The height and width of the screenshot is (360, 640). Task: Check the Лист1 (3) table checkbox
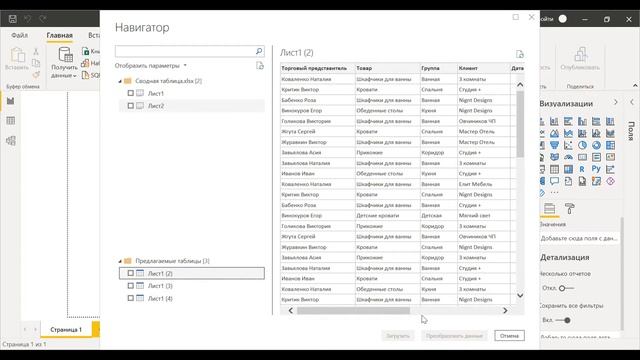[131, 286]
